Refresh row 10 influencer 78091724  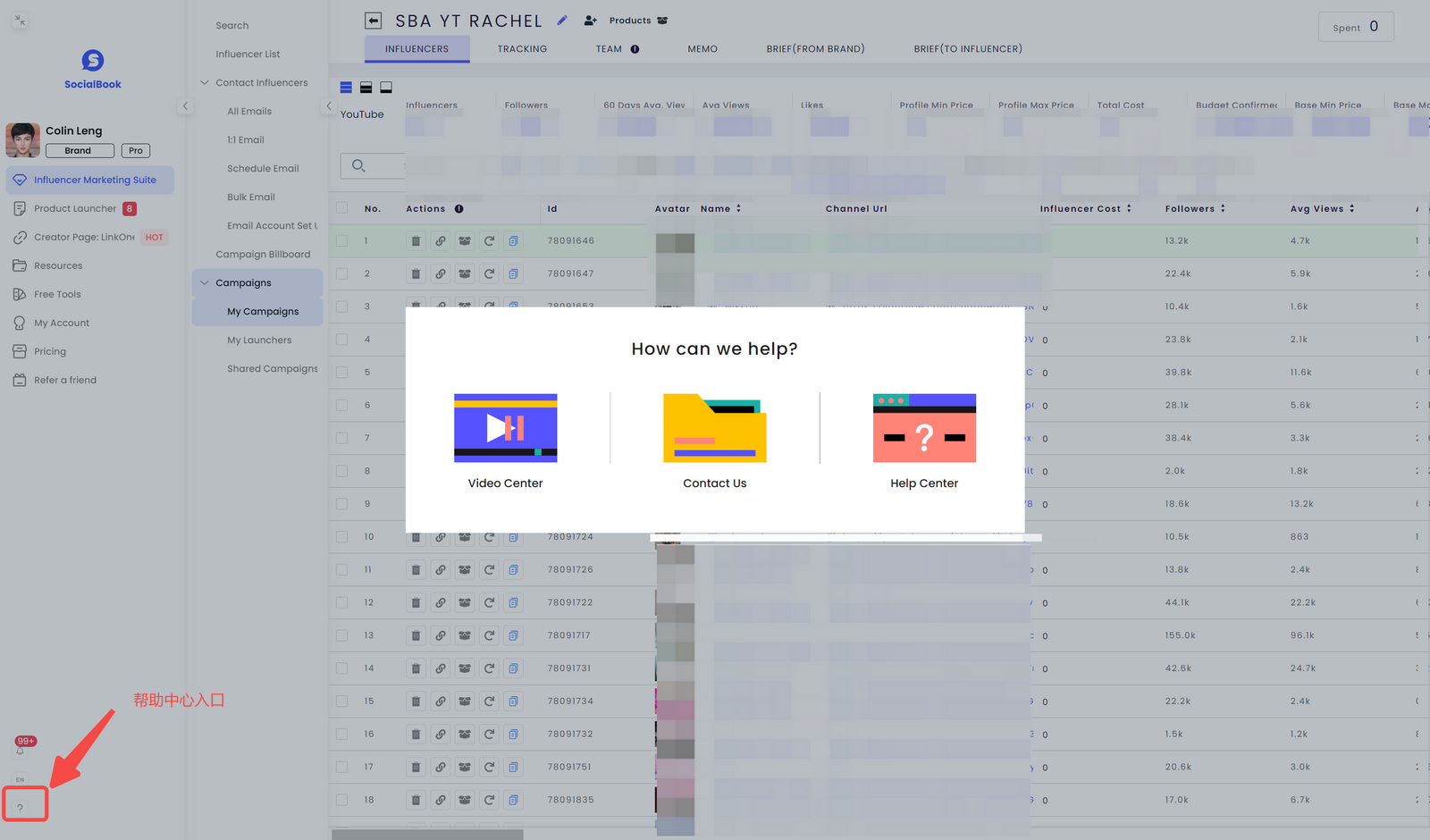[489, 537]
